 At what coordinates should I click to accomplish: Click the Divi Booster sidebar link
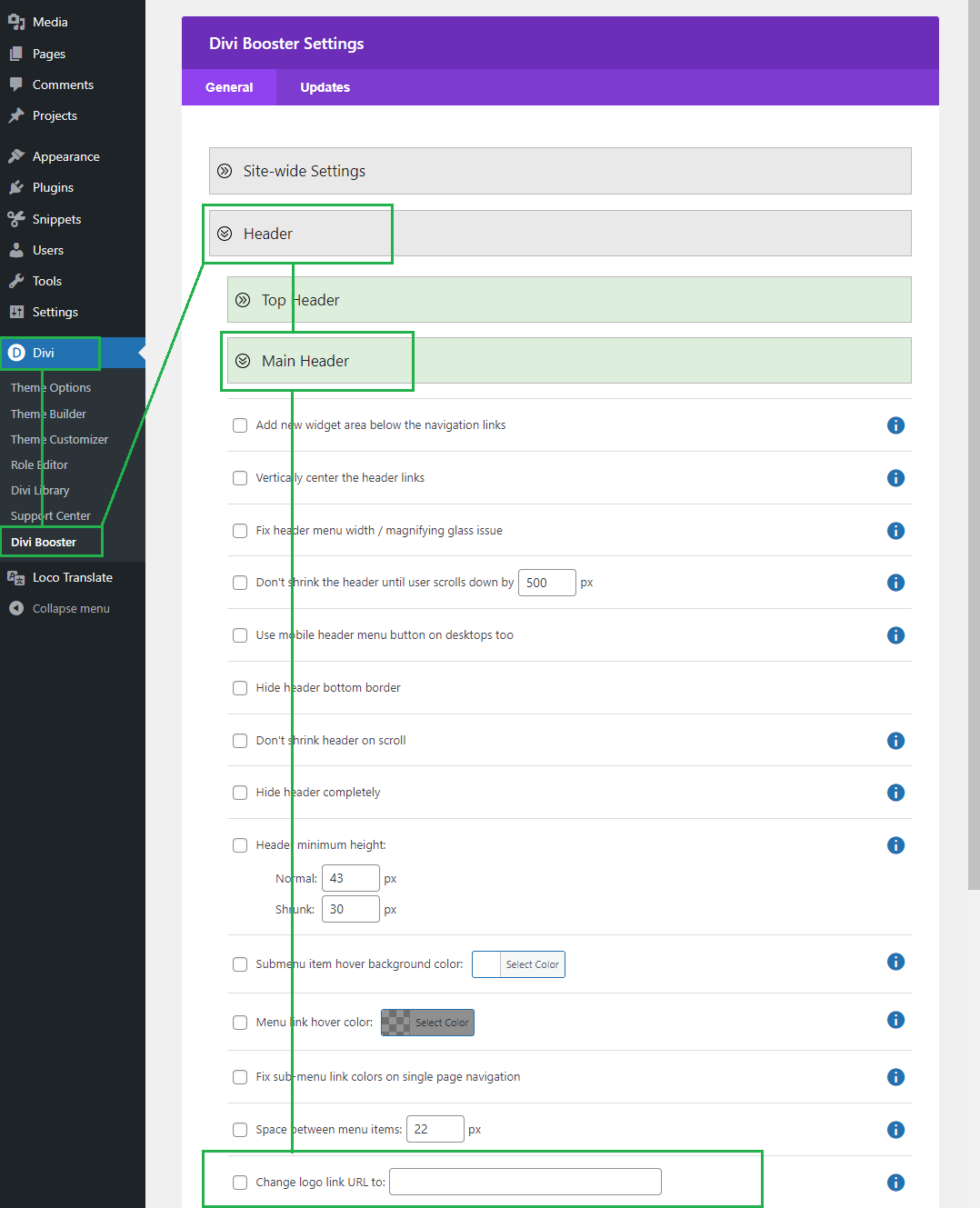click(43, 540)
